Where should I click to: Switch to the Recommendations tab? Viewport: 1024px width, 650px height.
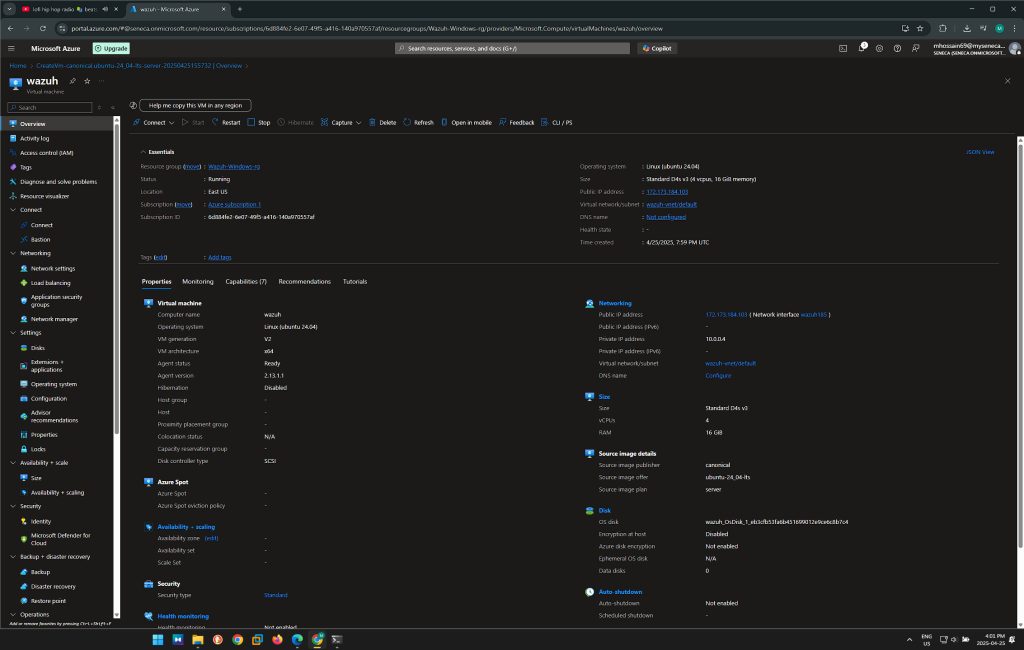pos(304,282)
